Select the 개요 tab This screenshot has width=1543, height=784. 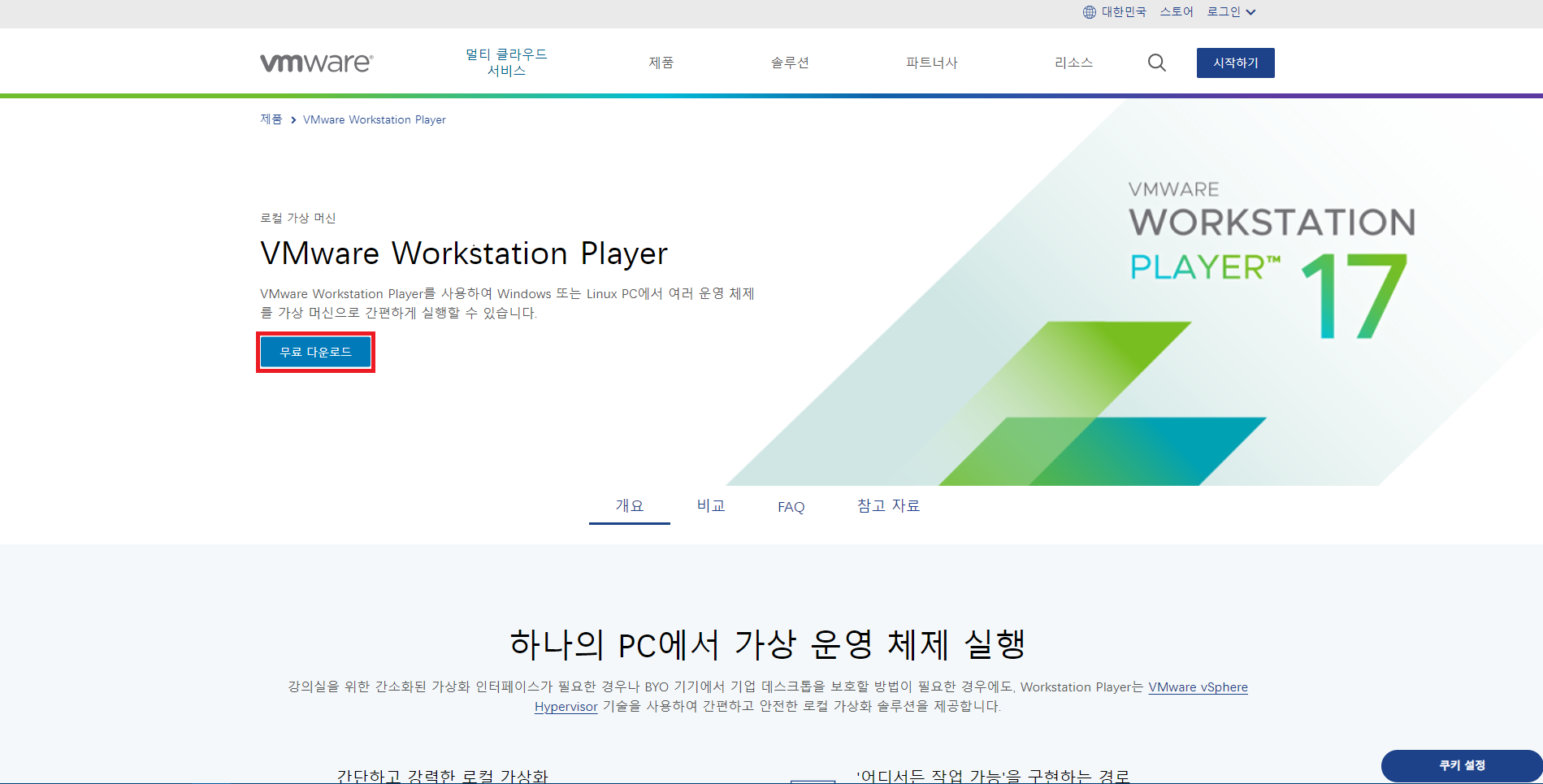point(629,506)
